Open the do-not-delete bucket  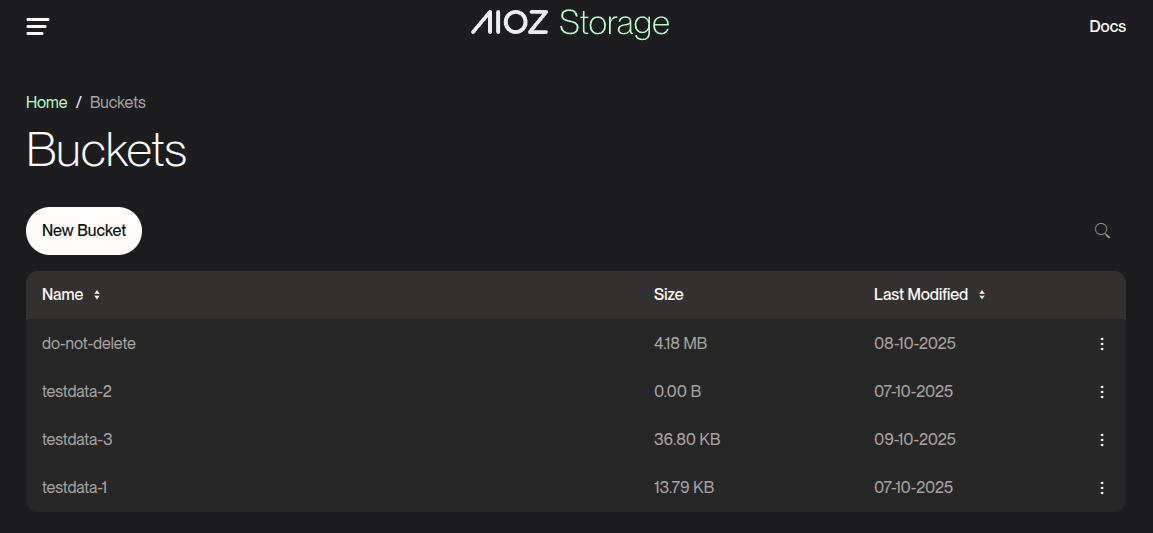coord(89,344)
